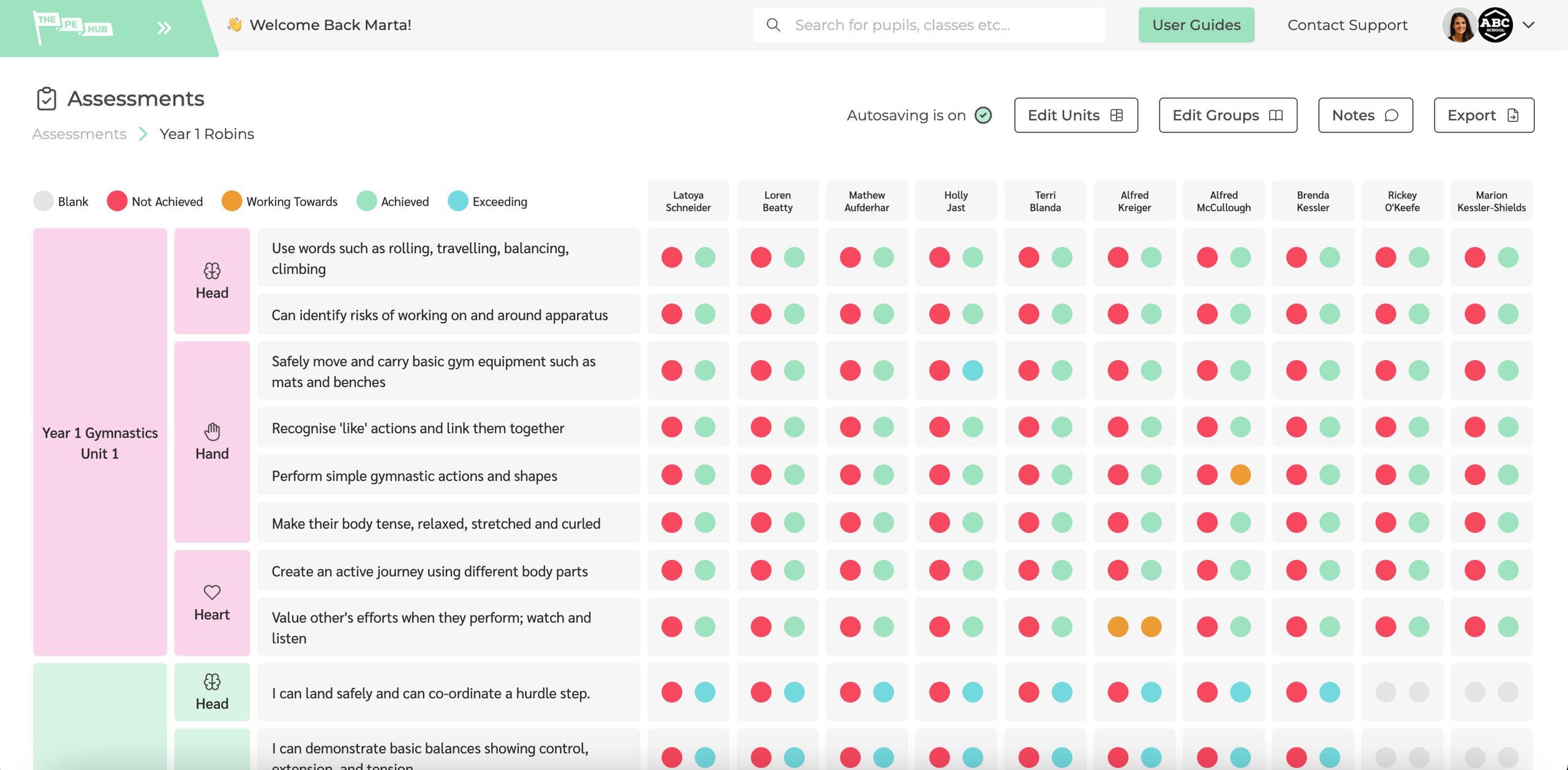Navigate to Assessments breadcrumb
Image resolution: width=1568 pixels, height=770 pixels.
click(x=79, y=134)
